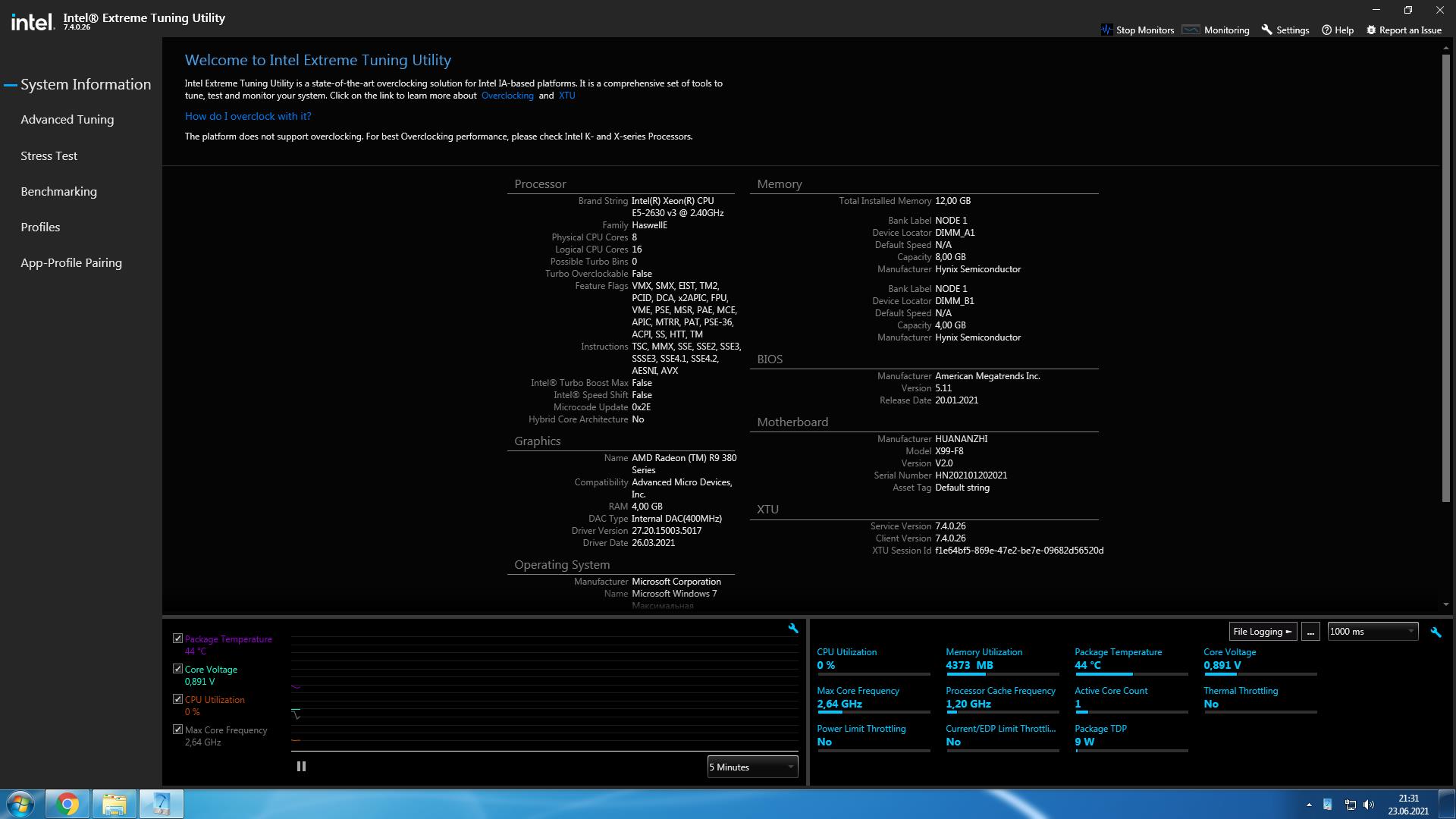Viewport: 1456px width, 819px height.
Task: Click the Help question mark icon
Action: [1326, 30]
